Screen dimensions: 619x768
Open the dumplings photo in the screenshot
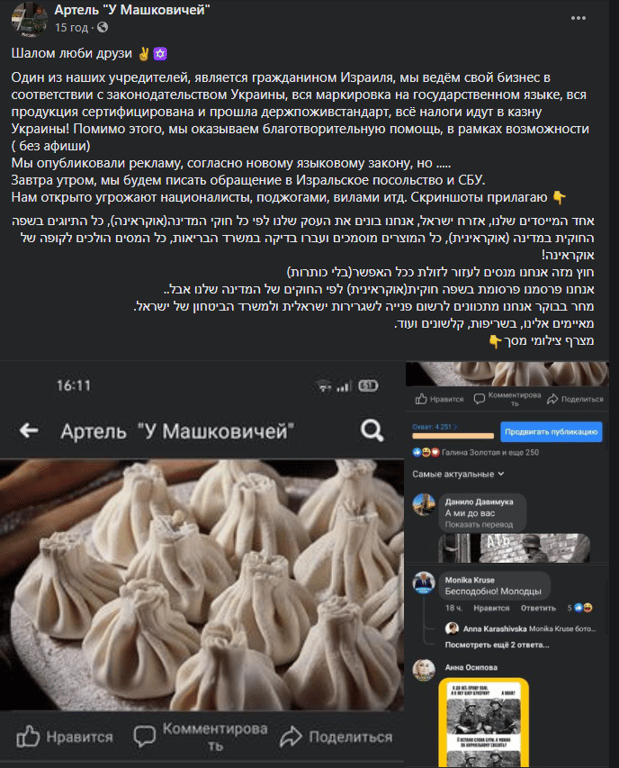click(202, 584)
